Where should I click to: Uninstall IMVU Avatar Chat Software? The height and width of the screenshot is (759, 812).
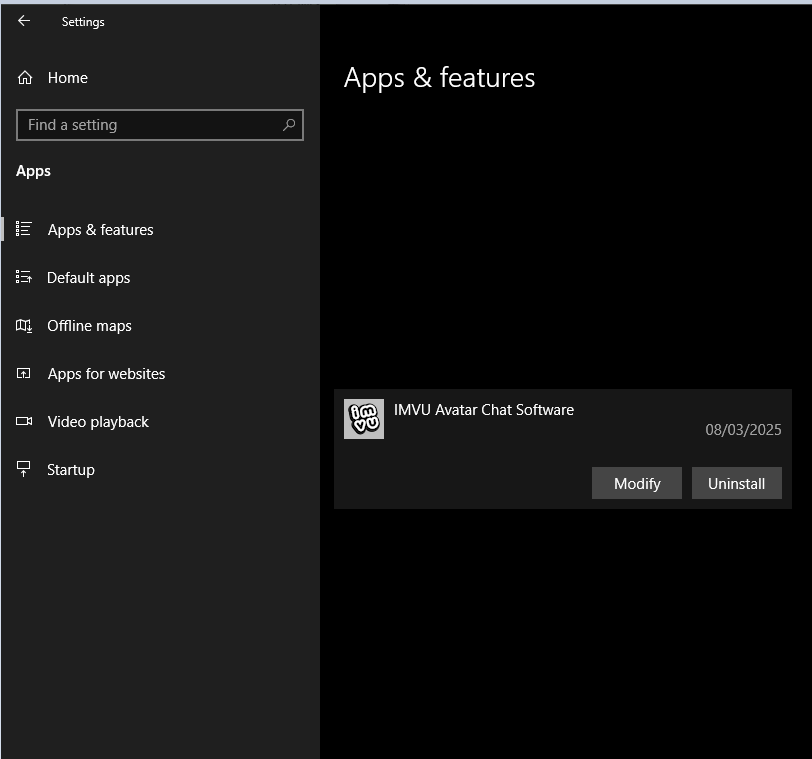coord(737,483)
